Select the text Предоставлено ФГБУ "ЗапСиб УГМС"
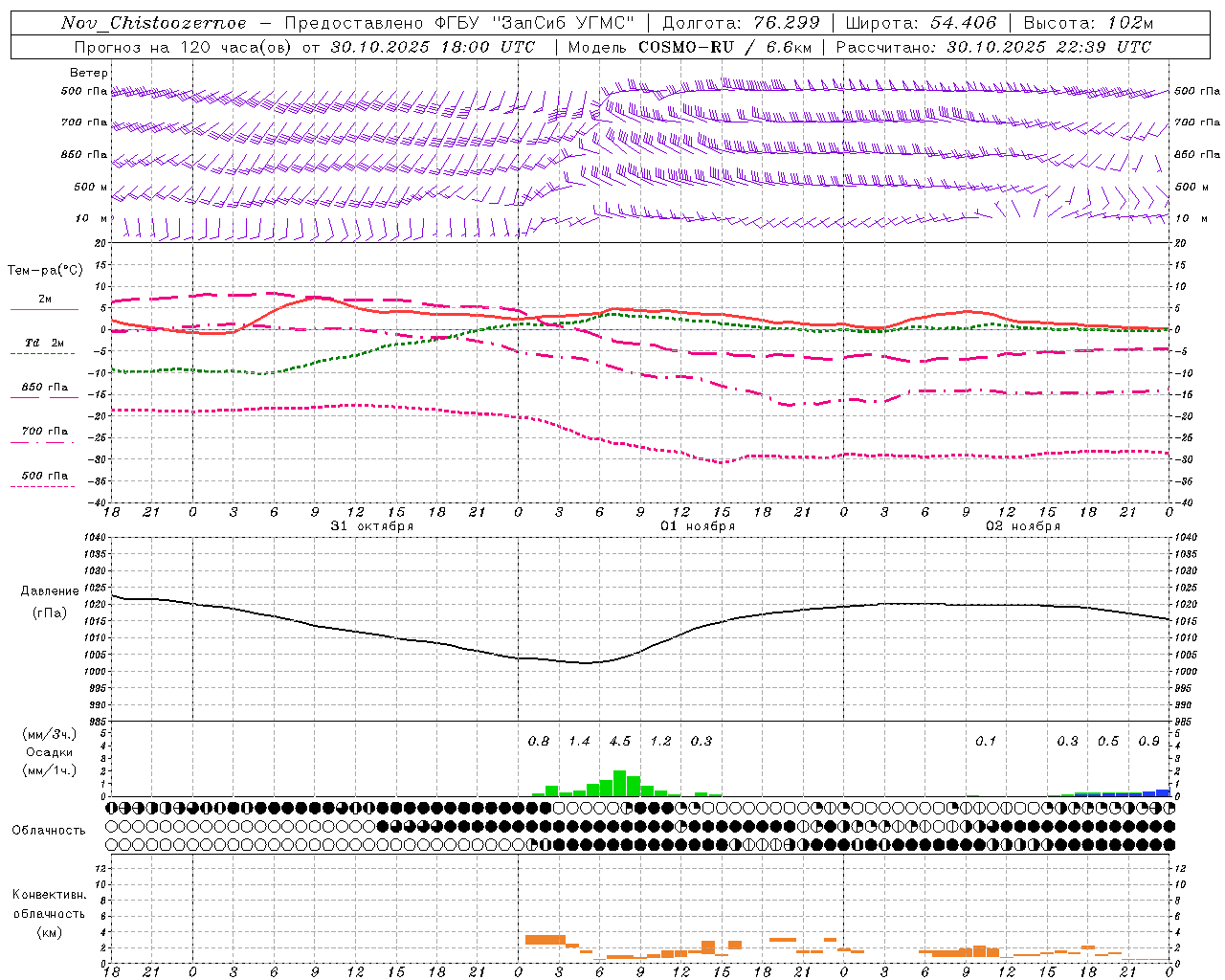The width and height of the screenshot is (1225, 980). pyautogui.click(x=460, y=23)
